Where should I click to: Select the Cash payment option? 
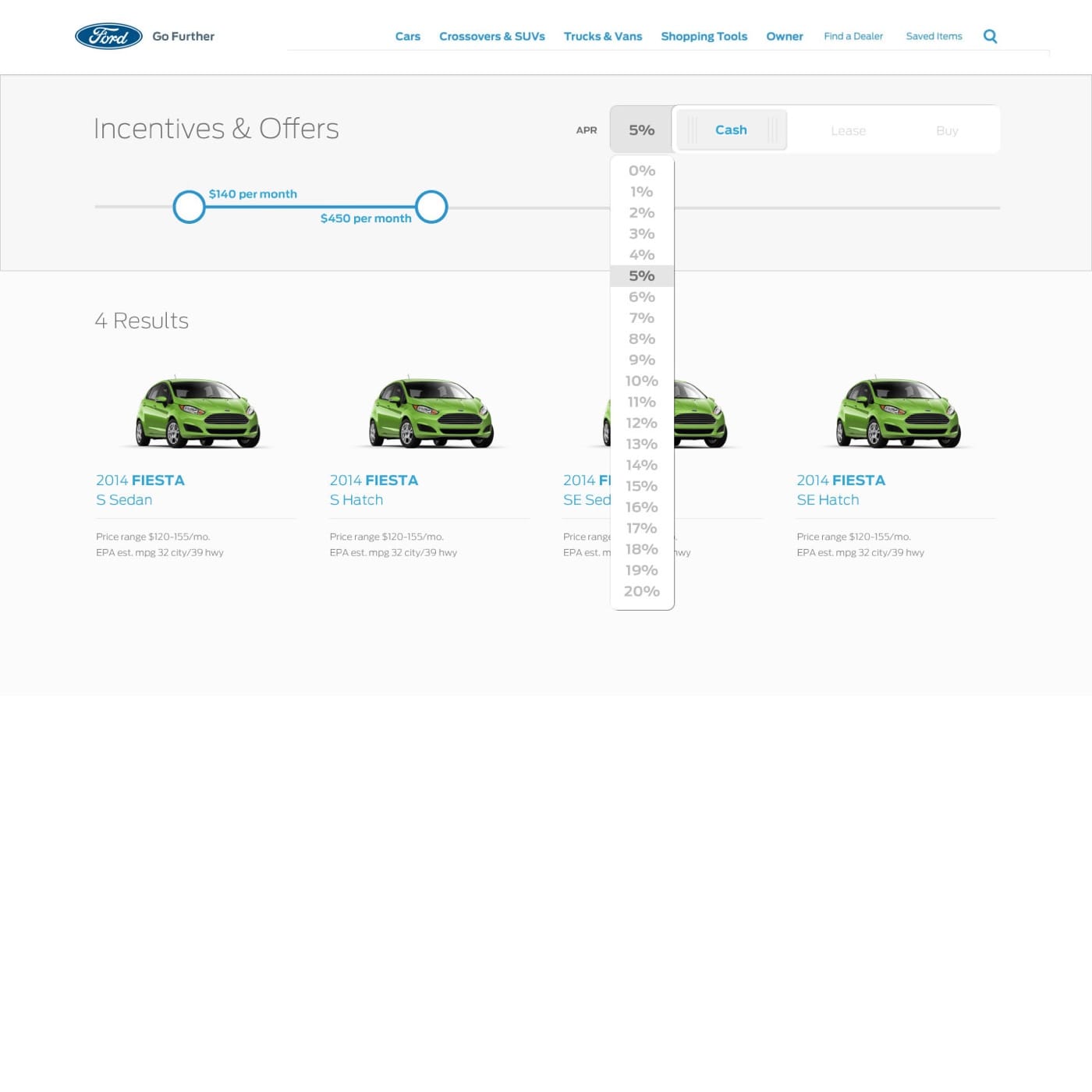point(731,129)
